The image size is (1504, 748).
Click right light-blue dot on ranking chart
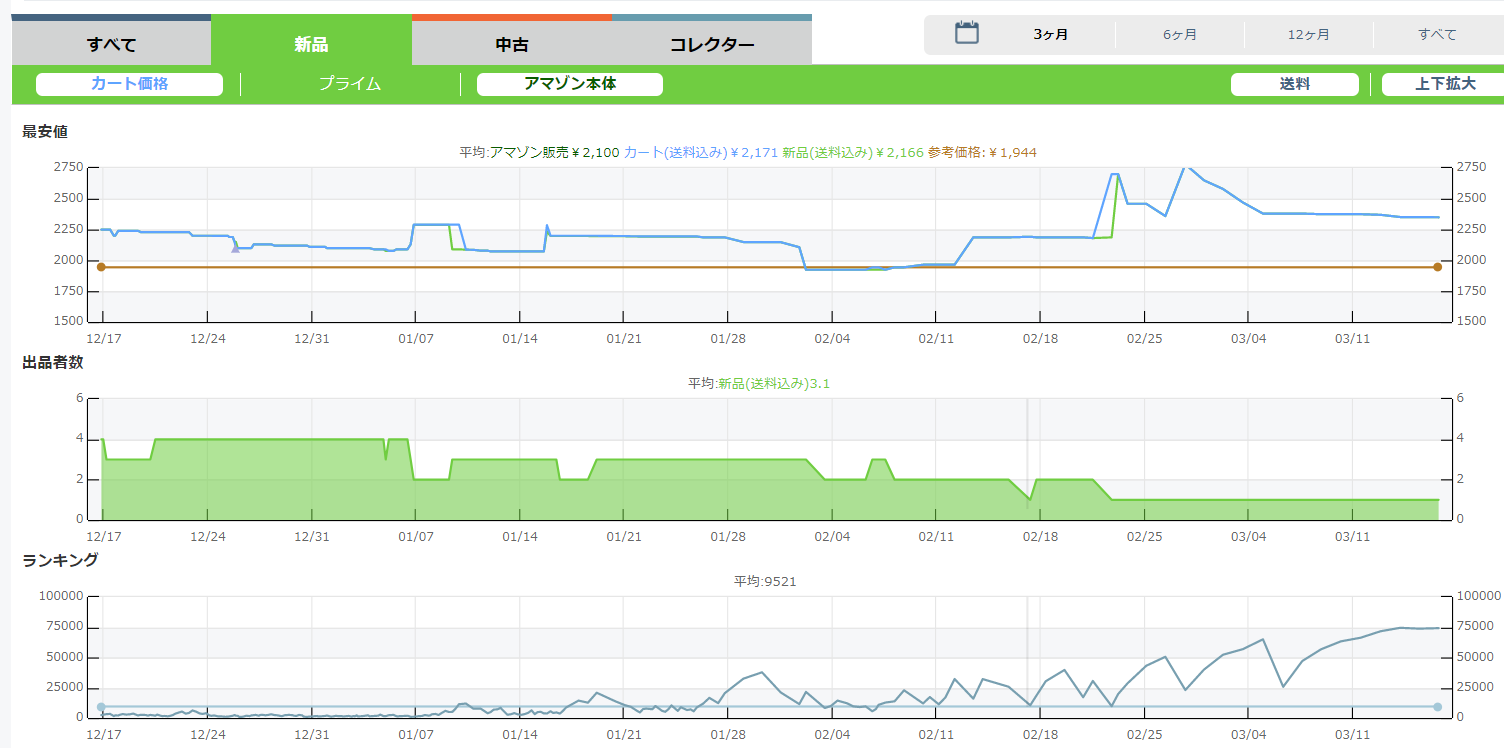point(1437,707)
